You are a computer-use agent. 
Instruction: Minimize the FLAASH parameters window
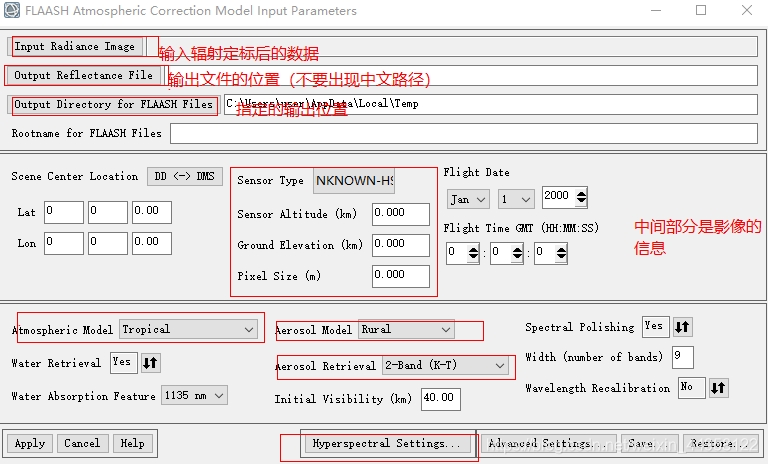click(656, 10)
